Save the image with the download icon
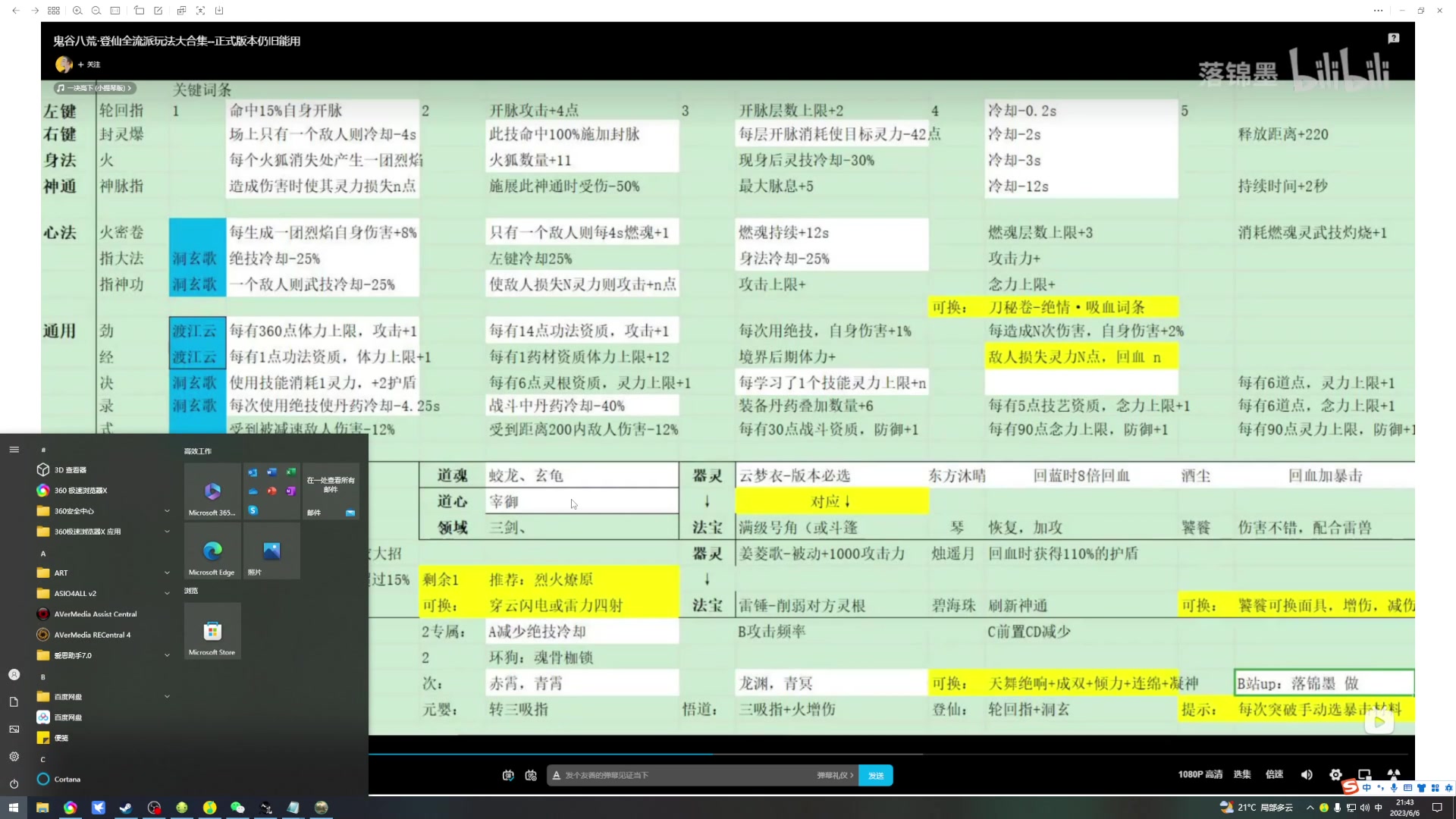 click(x=219, y=11)
